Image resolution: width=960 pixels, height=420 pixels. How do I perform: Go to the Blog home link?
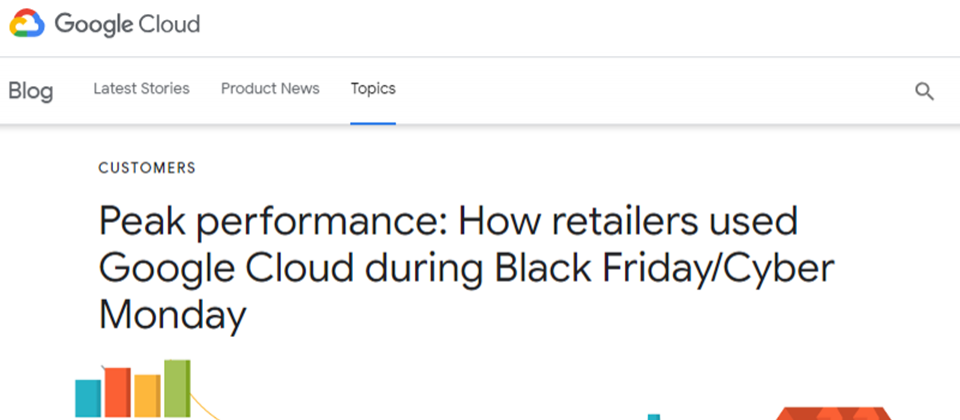coord(31,91)
